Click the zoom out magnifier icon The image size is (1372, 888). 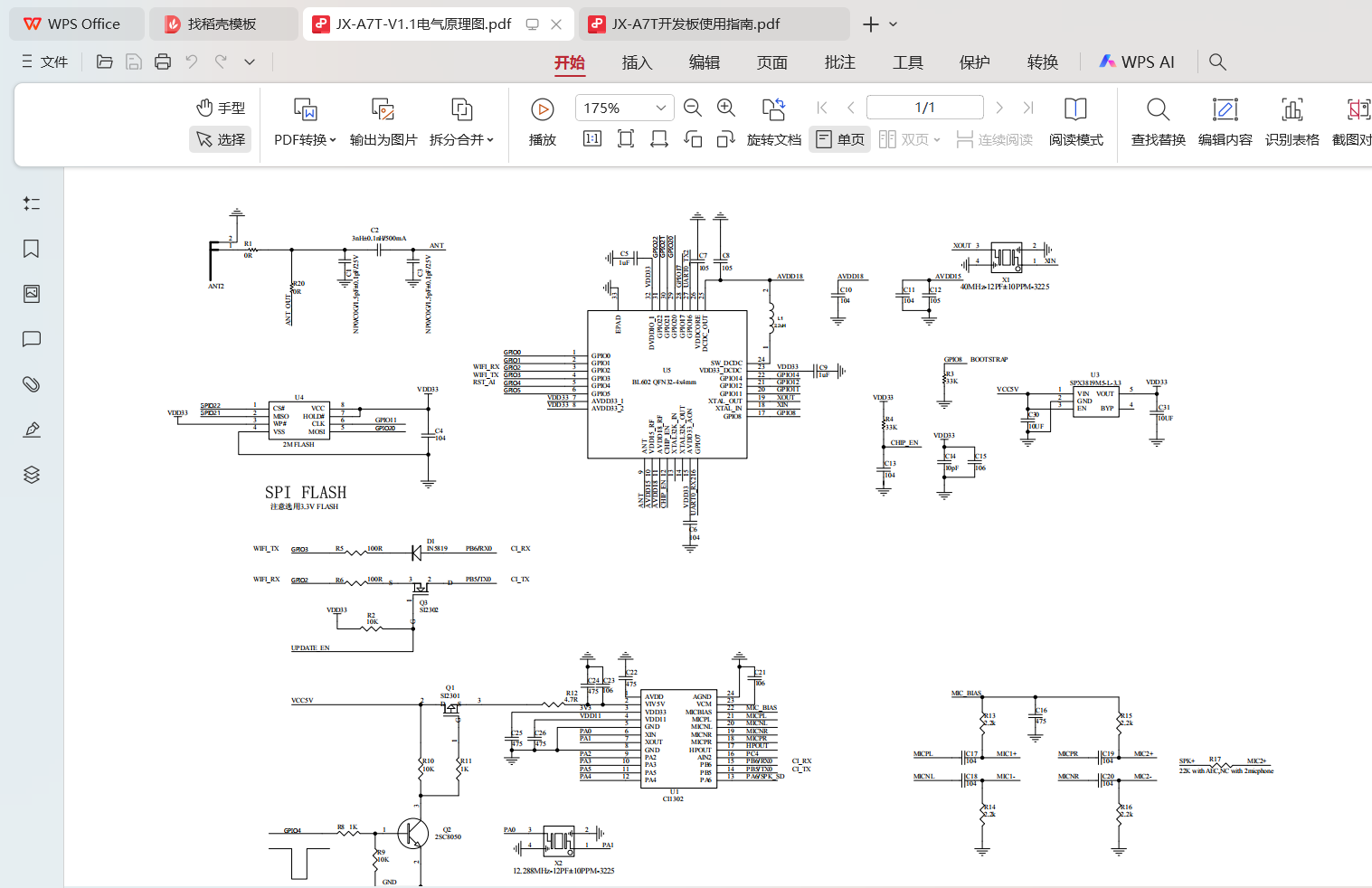point(693,109)
